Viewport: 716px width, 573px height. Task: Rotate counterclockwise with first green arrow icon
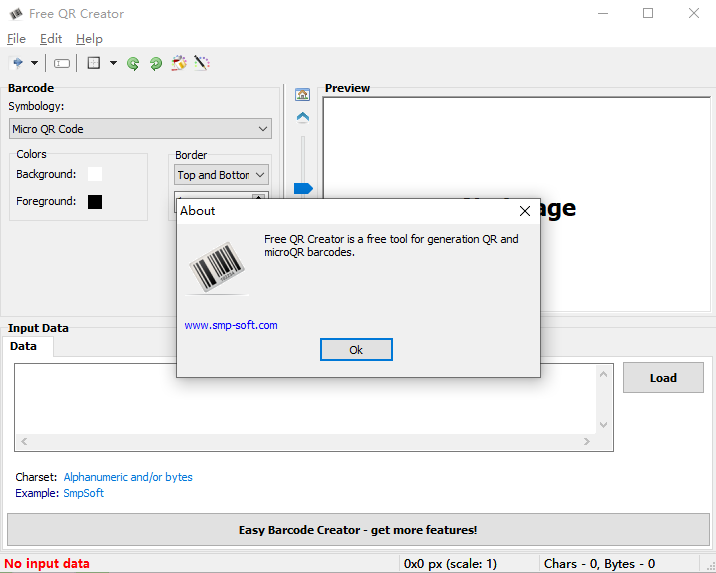pyautogui.click(x=133, y=63)
